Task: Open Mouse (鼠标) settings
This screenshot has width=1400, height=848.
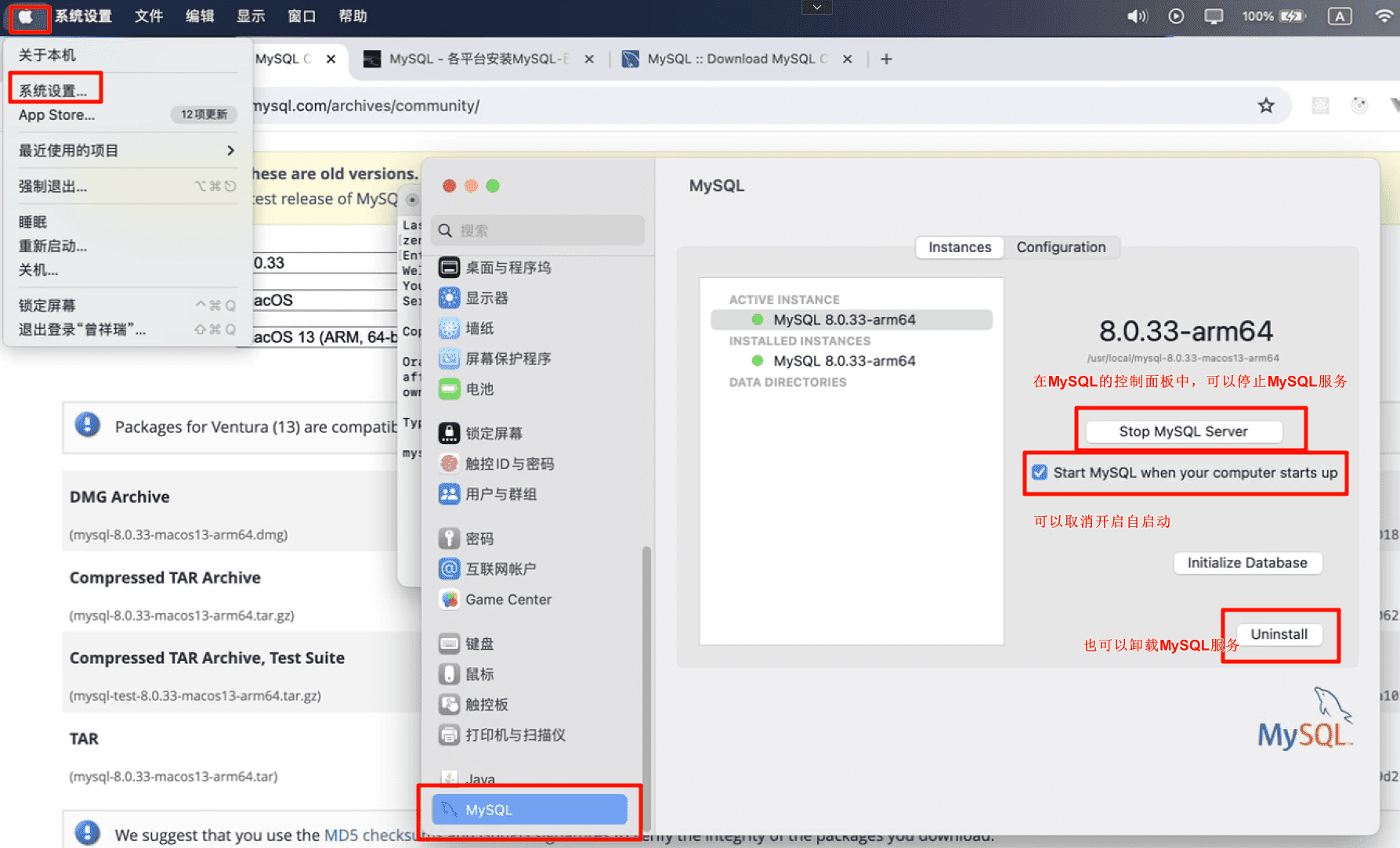Action: [x=467, y=674]
